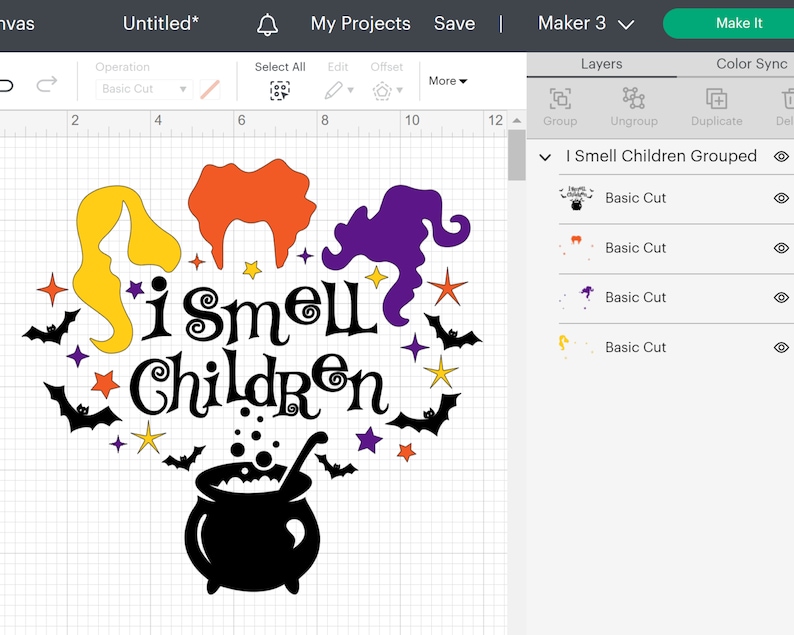Switch to the Color Sync tab
This screenshot has height=635, width=794.
(751, 64)
